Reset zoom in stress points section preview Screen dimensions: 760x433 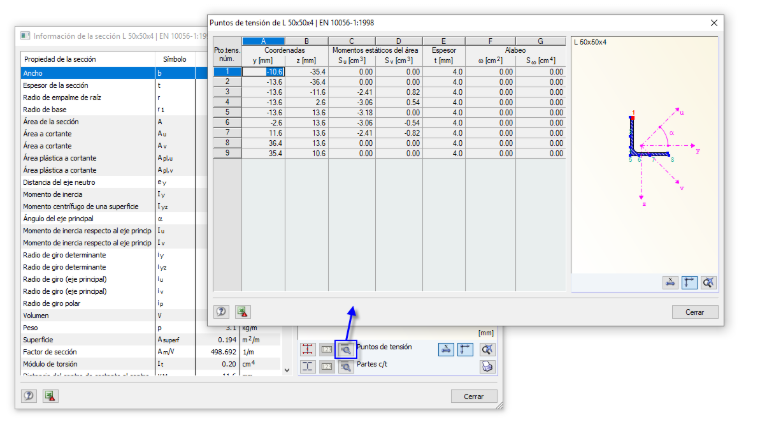(x=708, y=282)
